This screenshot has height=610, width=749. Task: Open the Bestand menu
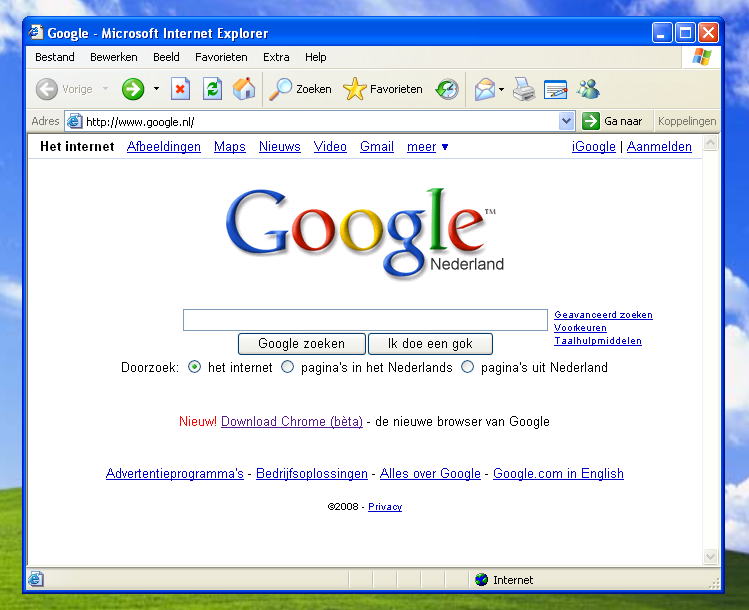55,57
